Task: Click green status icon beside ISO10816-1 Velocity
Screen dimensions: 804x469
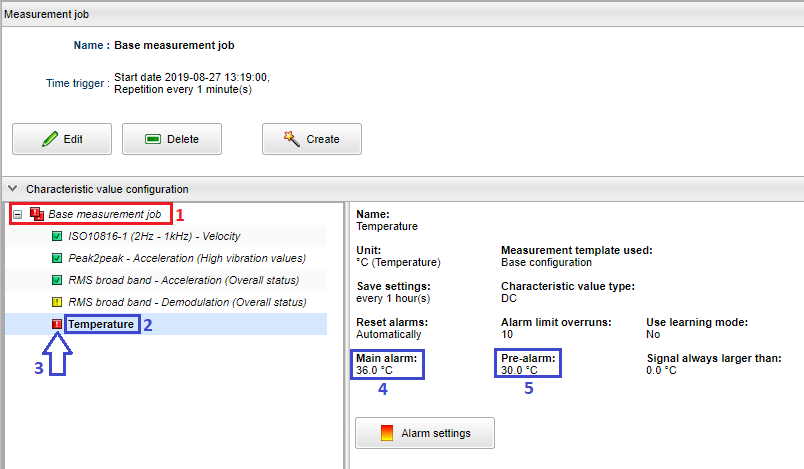Action: 56,237
